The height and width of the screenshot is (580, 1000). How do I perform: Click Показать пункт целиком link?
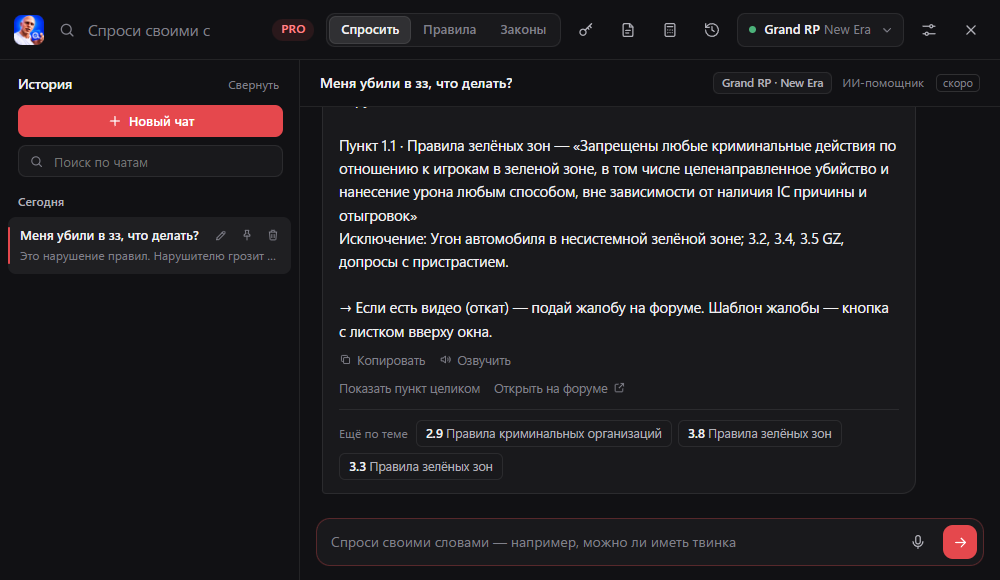[x=409, y=389]
